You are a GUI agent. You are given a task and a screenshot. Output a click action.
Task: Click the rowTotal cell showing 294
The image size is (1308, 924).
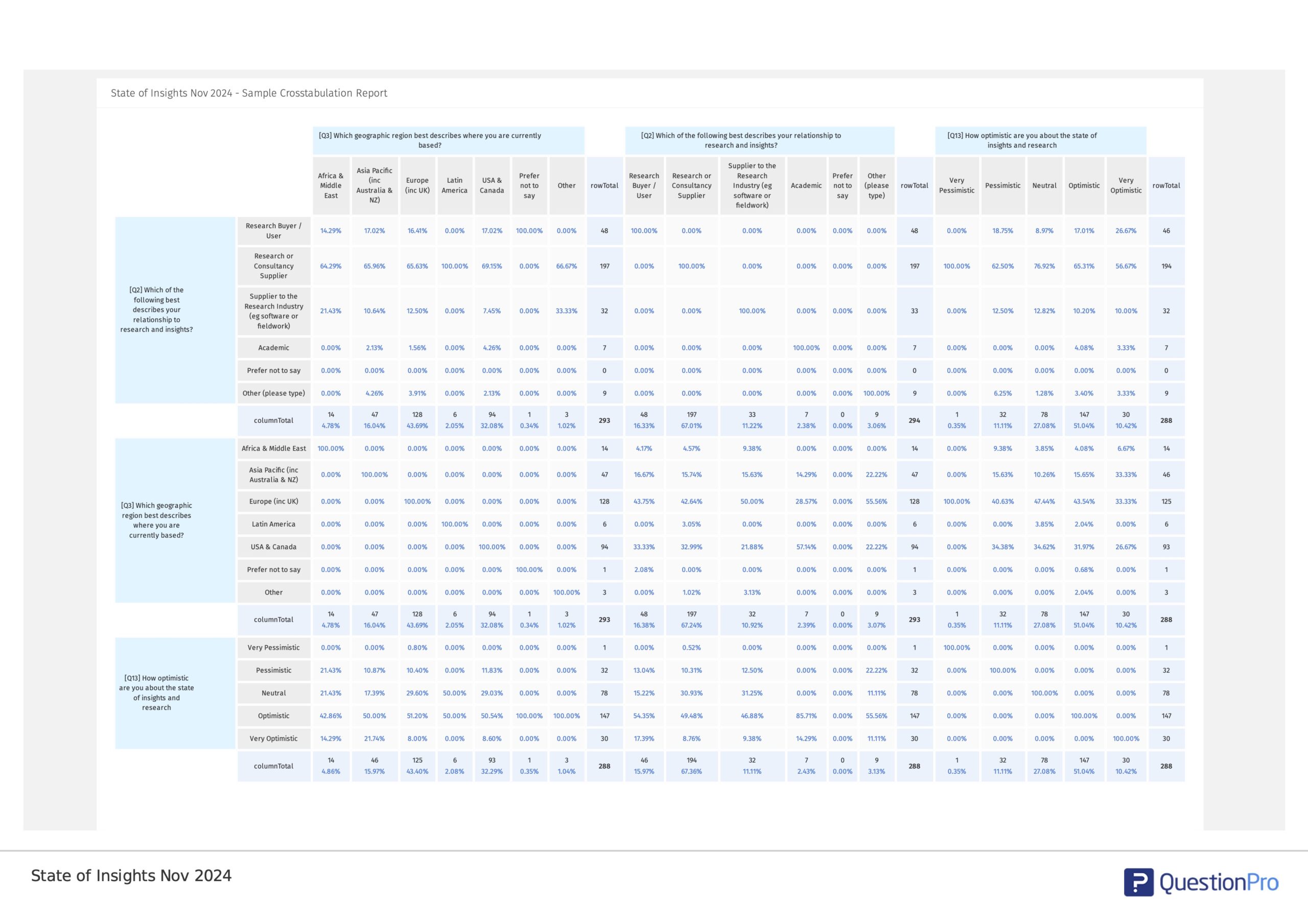[915, 420]
